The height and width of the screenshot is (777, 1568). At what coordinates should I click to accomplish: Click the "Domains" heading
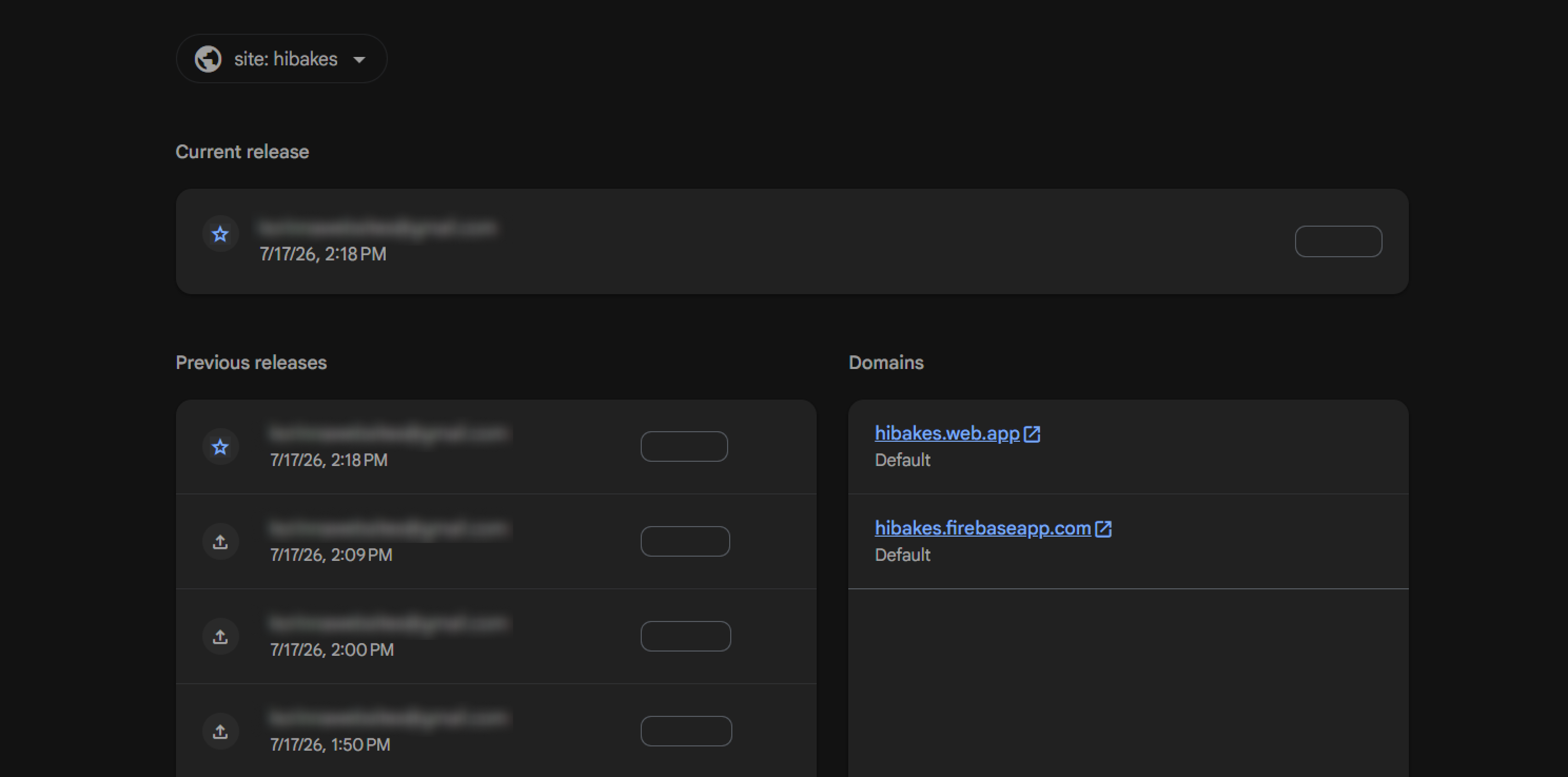pyautogui.click(x=886, y=362)
